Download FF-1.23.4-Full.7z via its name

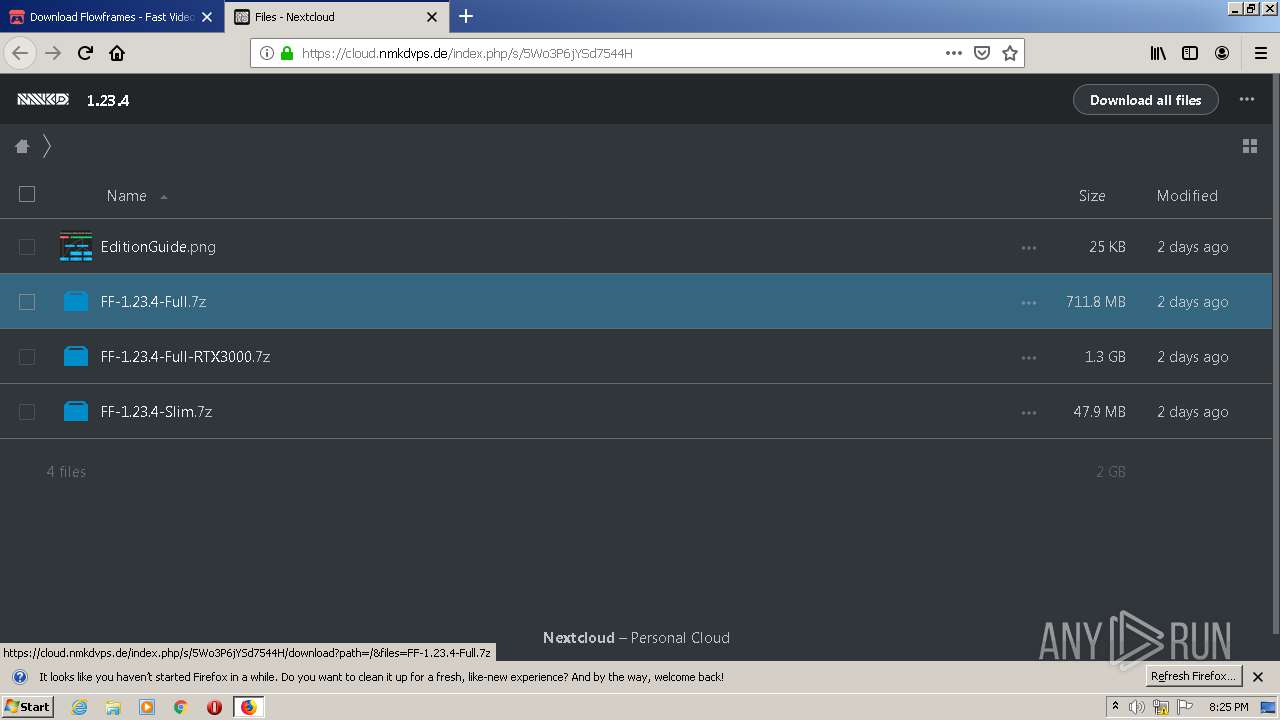tap(153, 302)
